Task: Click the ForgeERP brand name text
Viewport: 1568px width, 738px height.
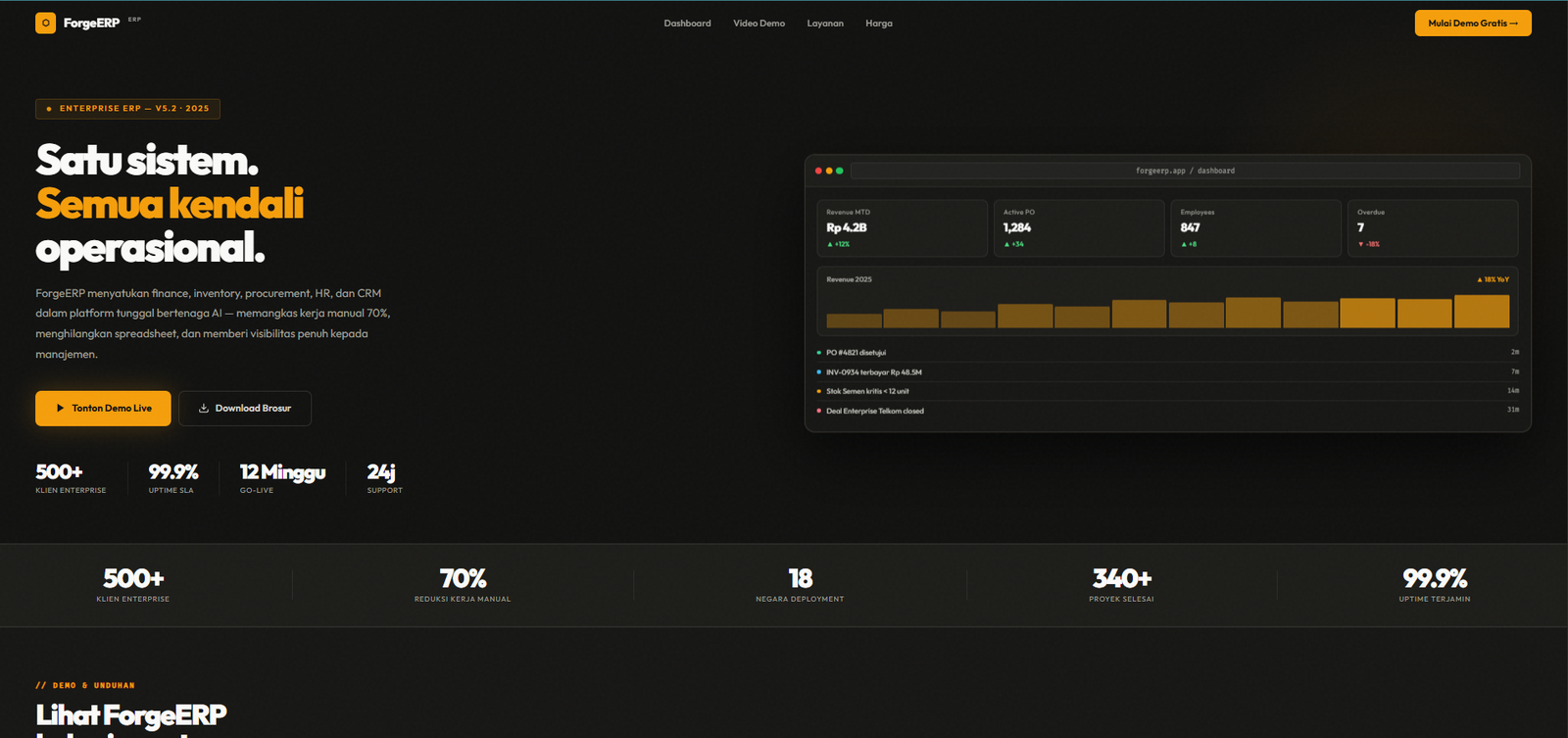Action: click(x=91, y=23)
